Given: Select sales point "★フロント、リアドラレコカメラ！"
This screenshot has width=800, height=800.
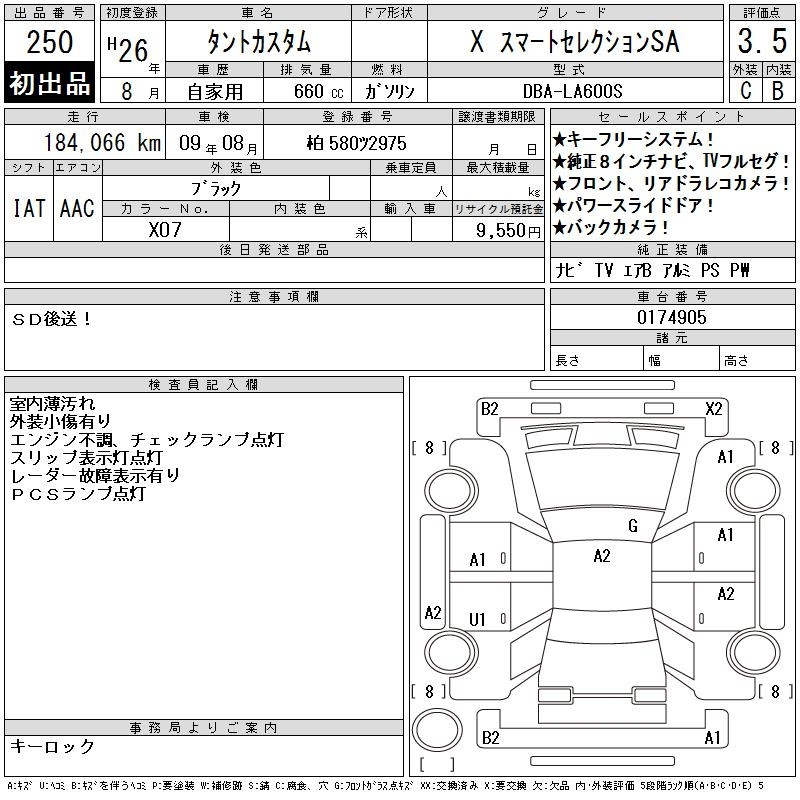Looking at the screenshot, I should point(672,183).
